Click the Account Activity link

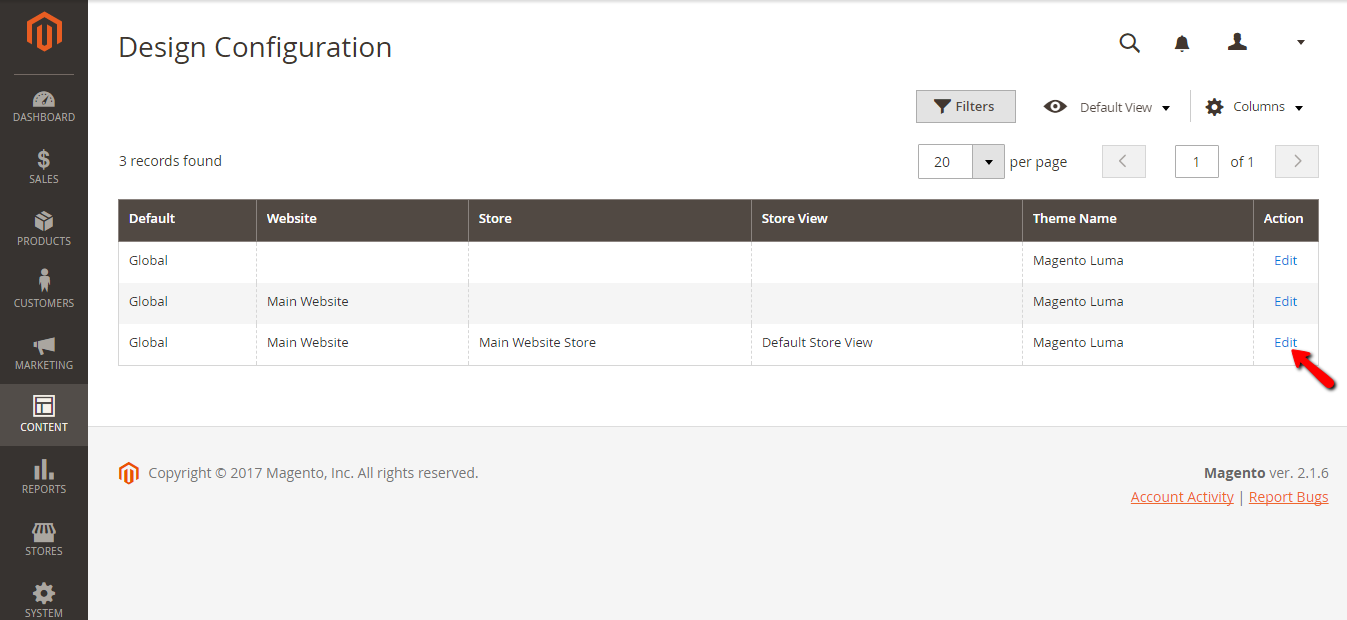tap(1182, 497)
